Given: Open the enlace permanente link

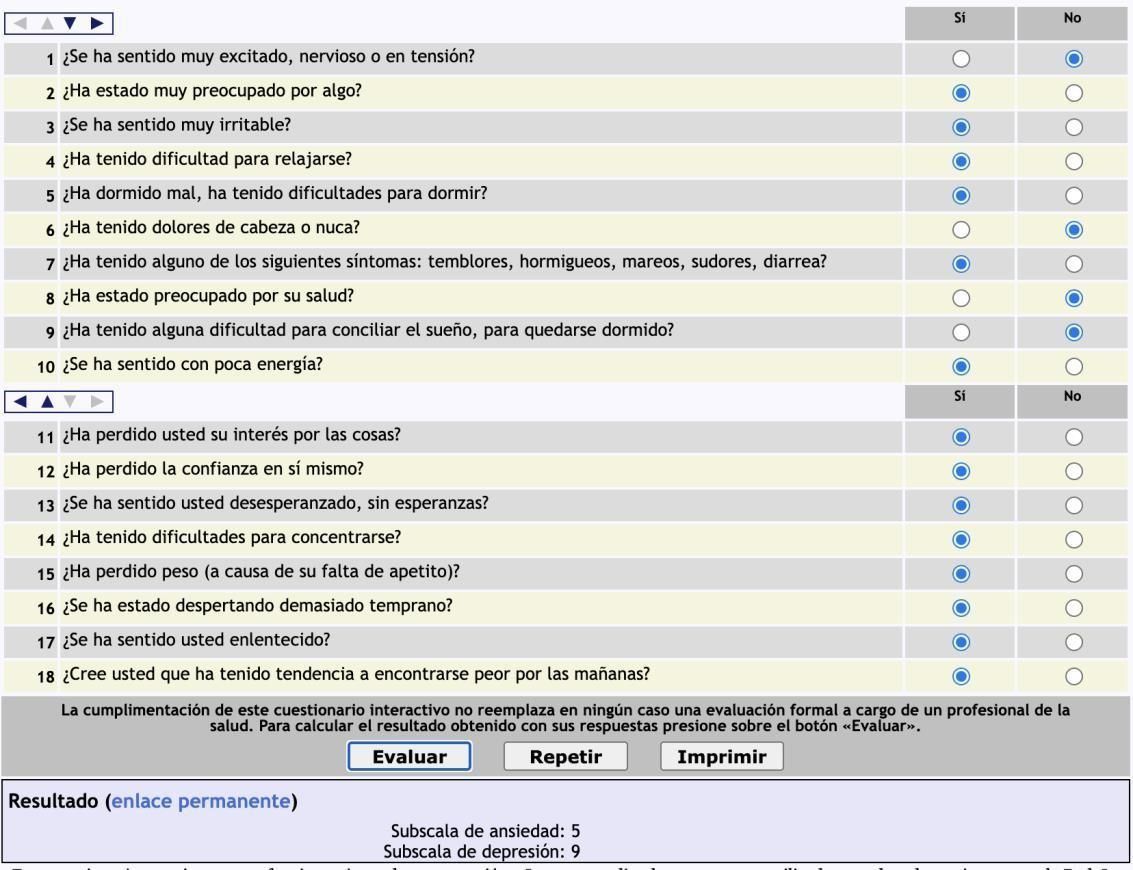Looking at the screenshot, I should click(201, 801).
